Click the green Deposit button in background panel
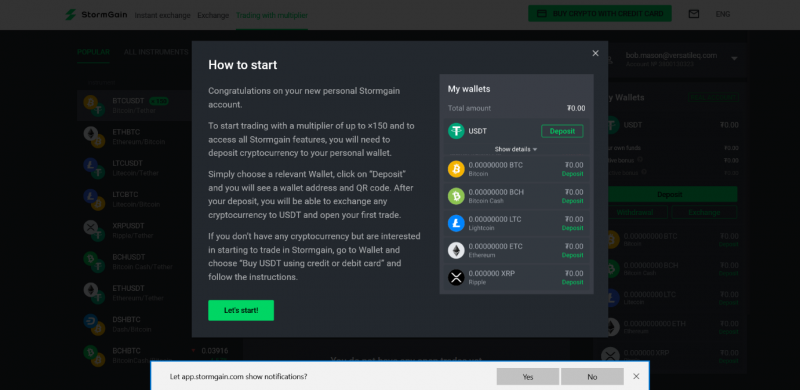The width and height of the screenshot is (800, 390). pos(672,194)
